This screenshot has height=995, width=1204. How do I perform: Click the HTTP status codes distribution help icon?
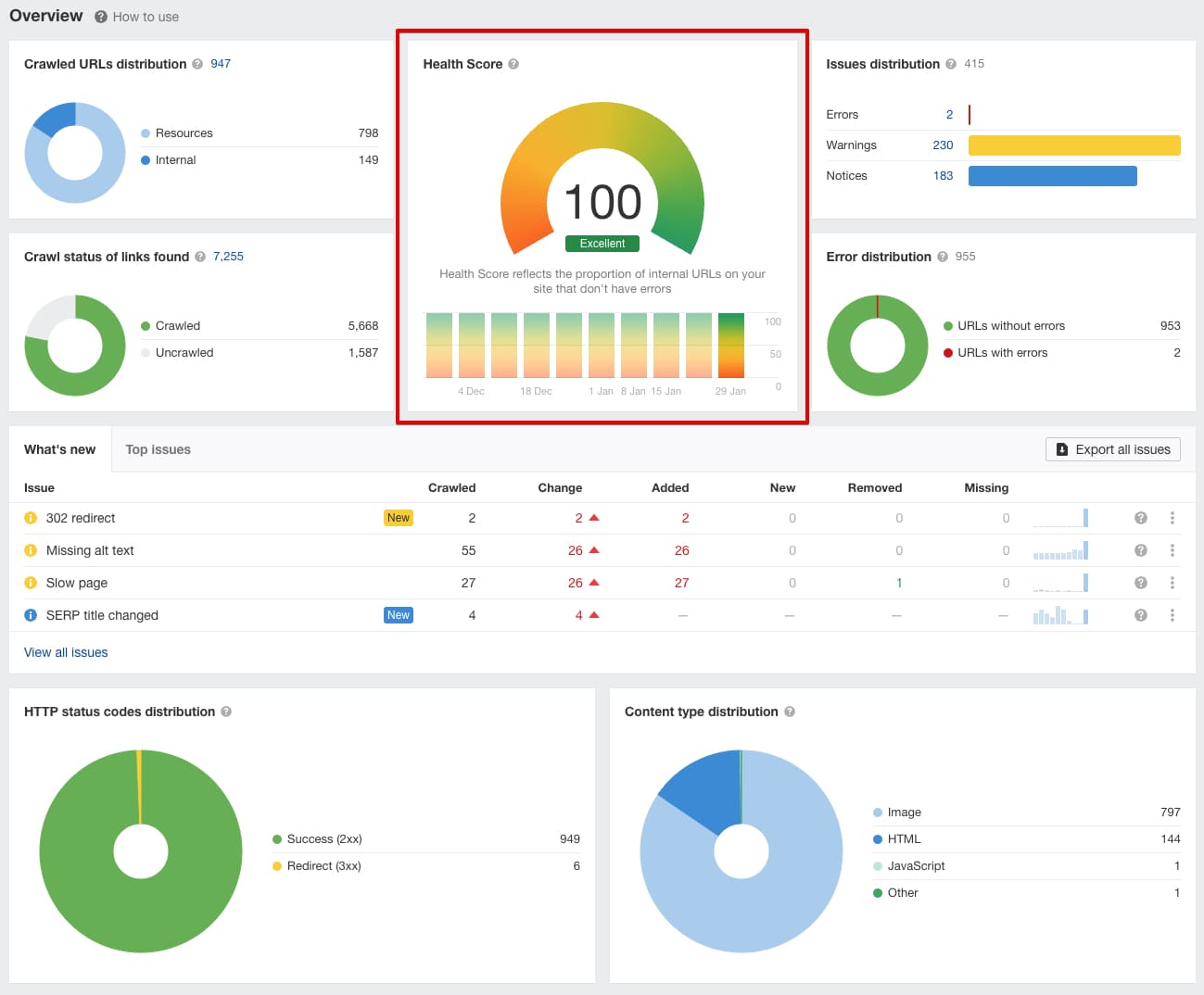click(227, 712)
